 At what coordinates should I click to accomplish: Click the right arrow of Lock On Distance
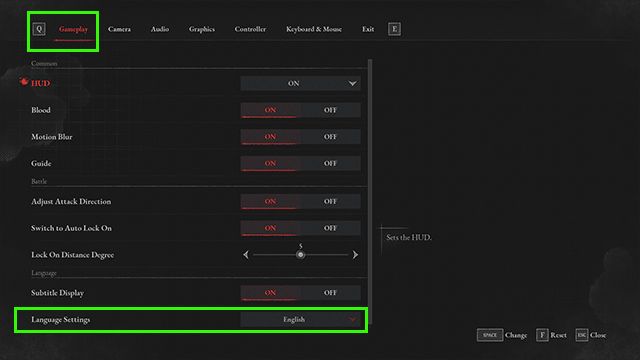click(355, 255)
